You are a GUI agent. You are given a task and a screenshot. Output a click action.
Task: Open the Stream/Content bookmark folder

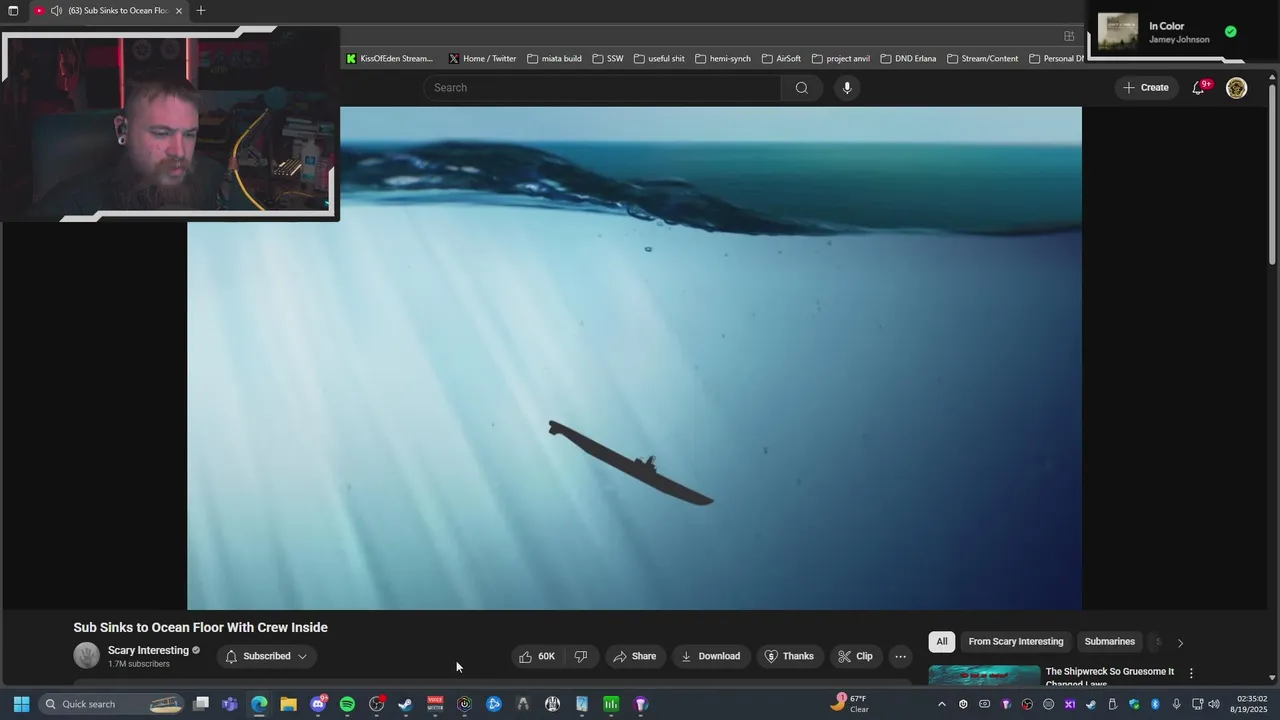click(x=982, y=59)
